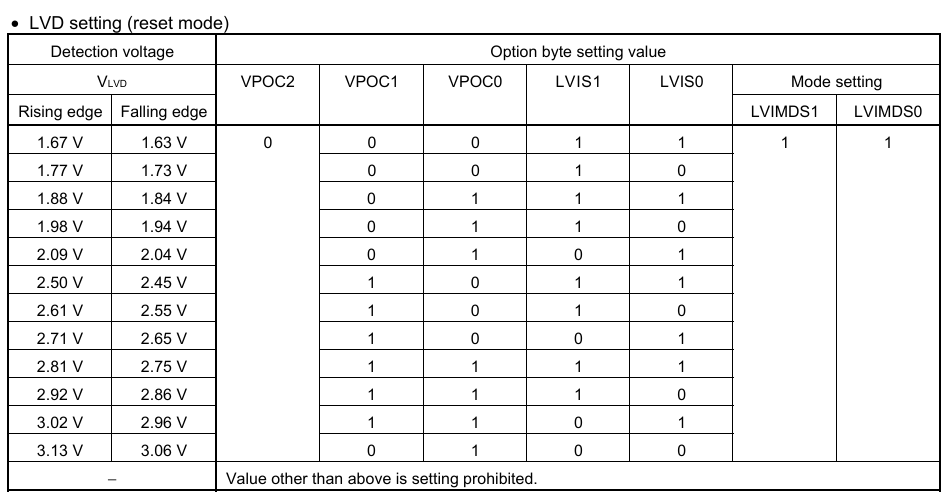The width and height of the screenshot is (946, 498).
Task: Select the VLVD subheader cell
Action: pyautogui.click(x=112, y=81)
